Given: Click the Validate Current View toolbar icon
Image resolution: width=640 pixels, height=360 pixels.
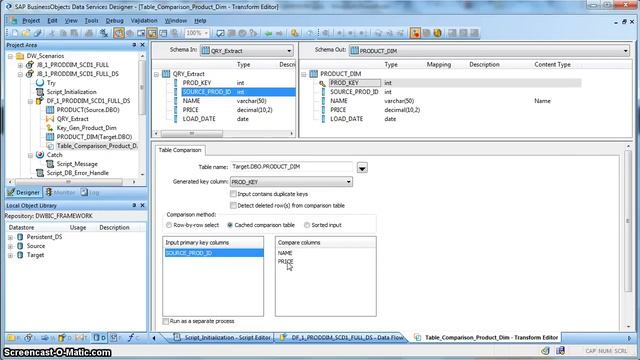Looking at the screenshot, I should (x=220, y=33).
